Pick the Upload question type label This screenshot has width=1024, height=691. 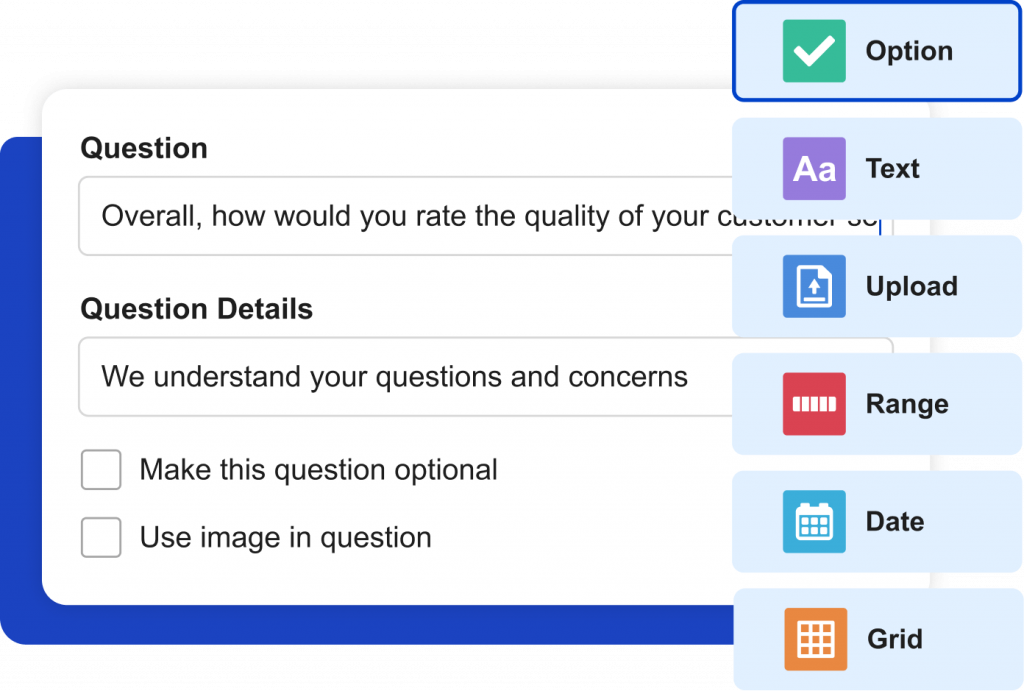click(912, 286)
